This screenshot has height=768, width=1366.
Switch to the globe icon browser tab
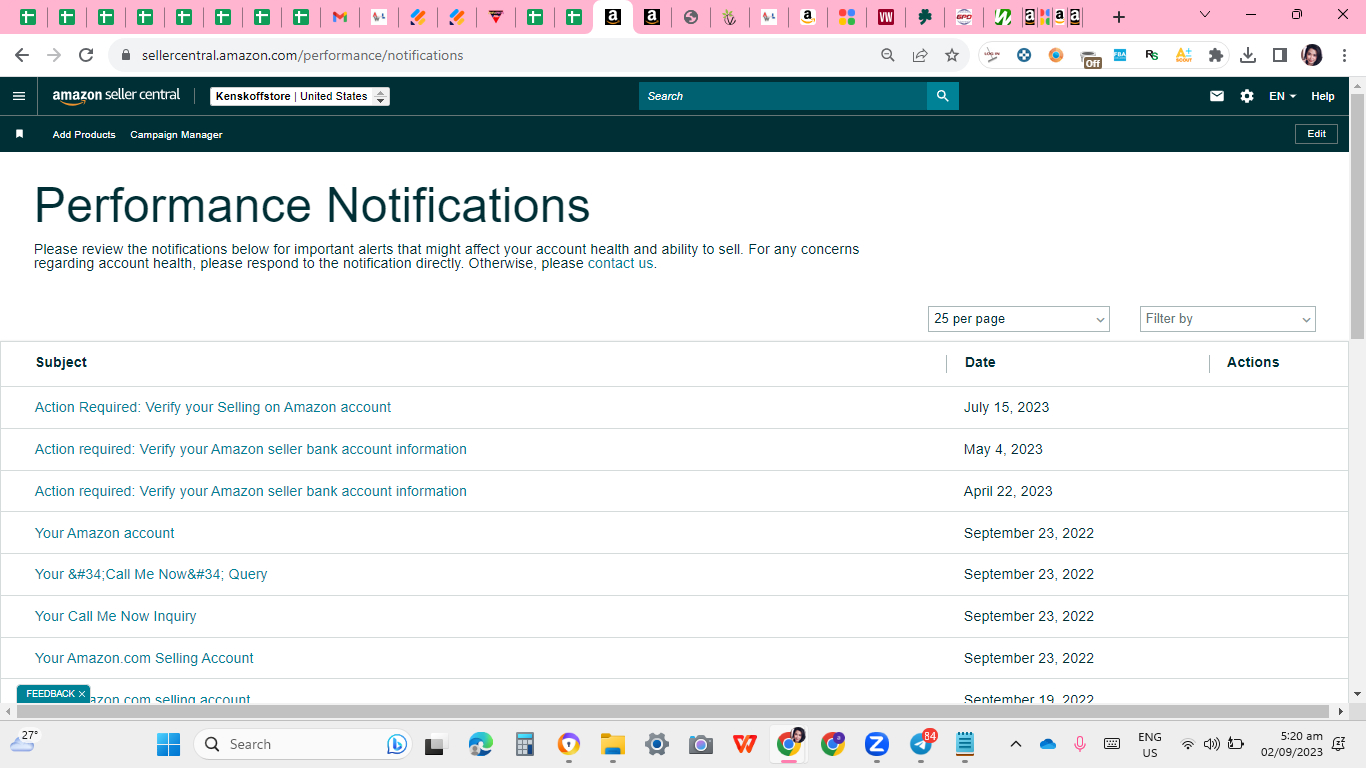coord(691,17)
